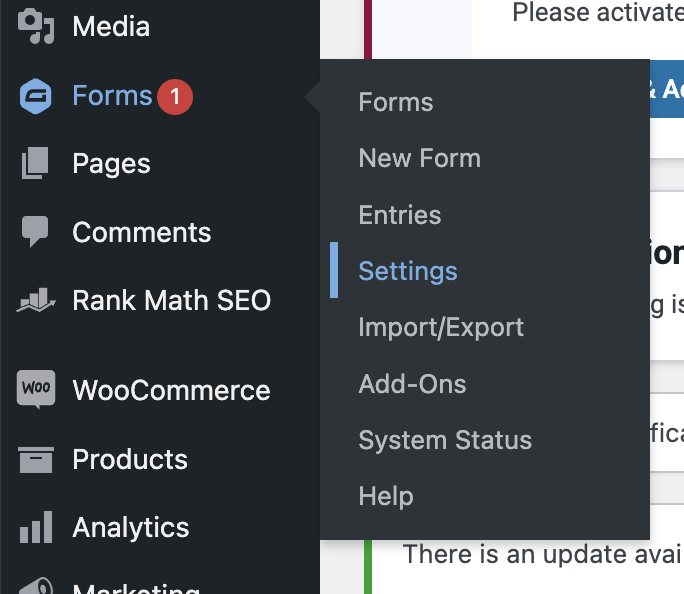Go to Settings in the Forms submenu
Screen dimensions: 684x594
(x=408, y=271)
